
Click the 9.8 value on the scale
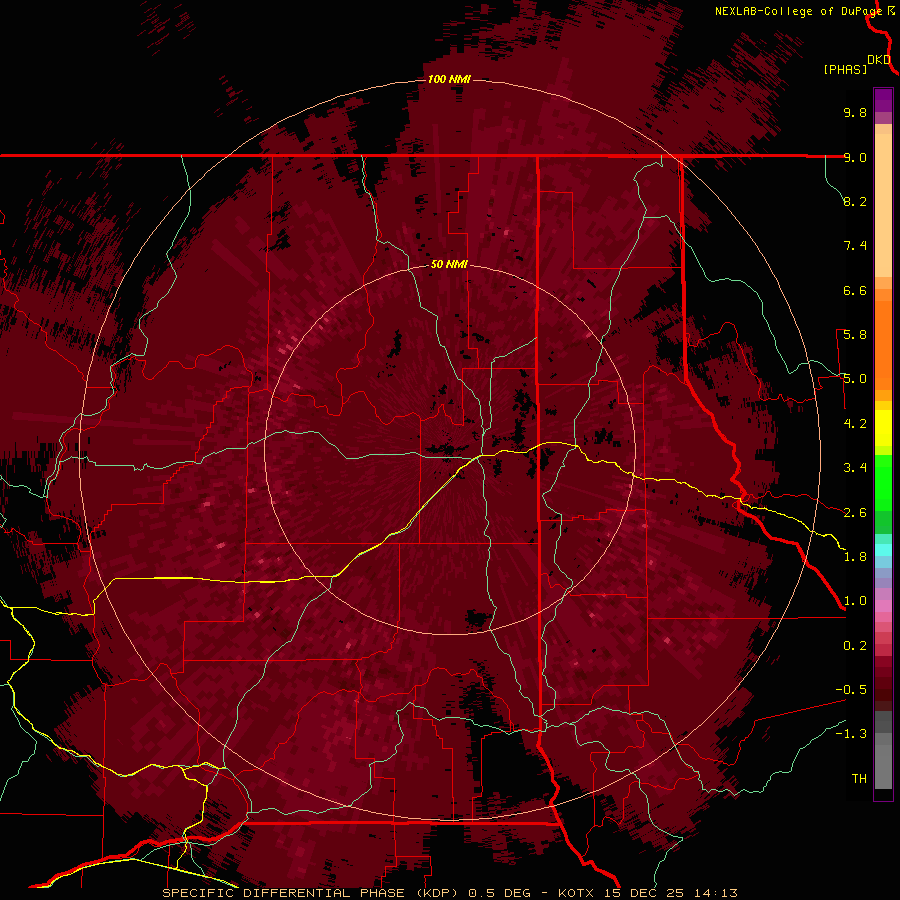point(855,112)
